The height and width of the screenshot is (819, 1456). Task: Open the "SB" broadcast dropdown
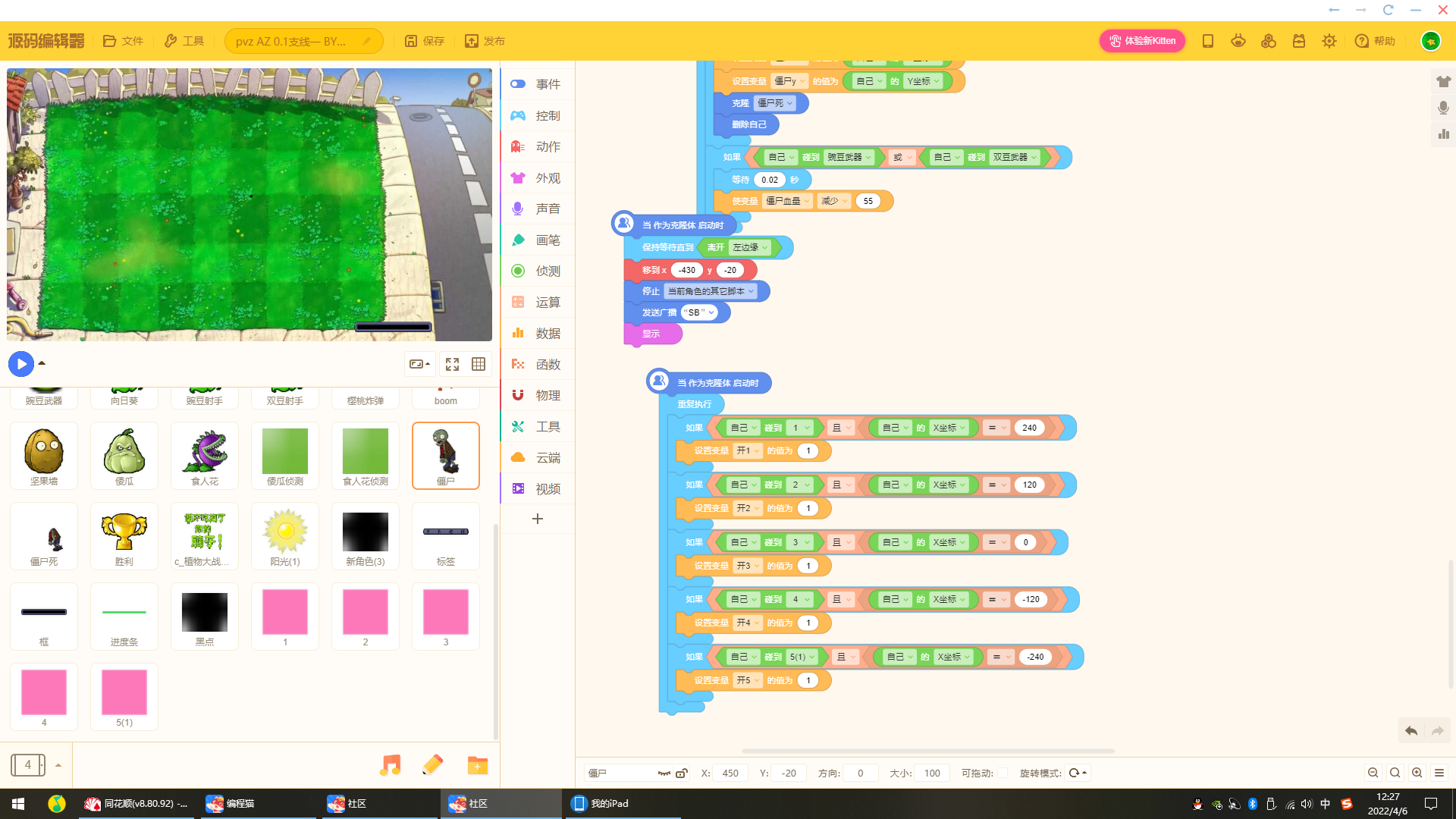click(x=698, y=312)
